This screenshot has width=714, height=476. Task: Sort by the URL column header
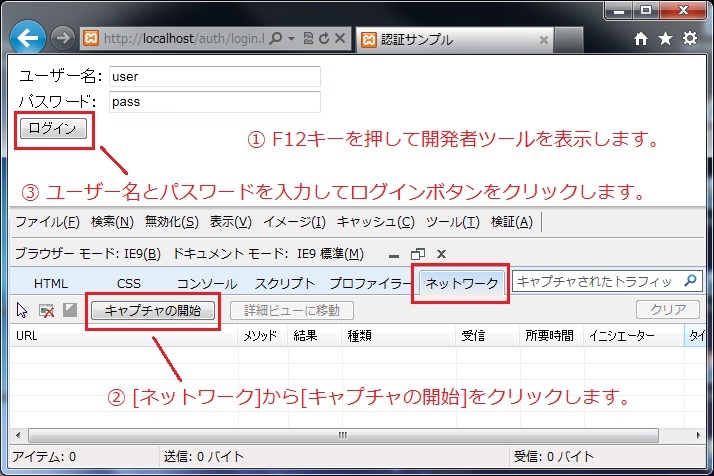124,336
